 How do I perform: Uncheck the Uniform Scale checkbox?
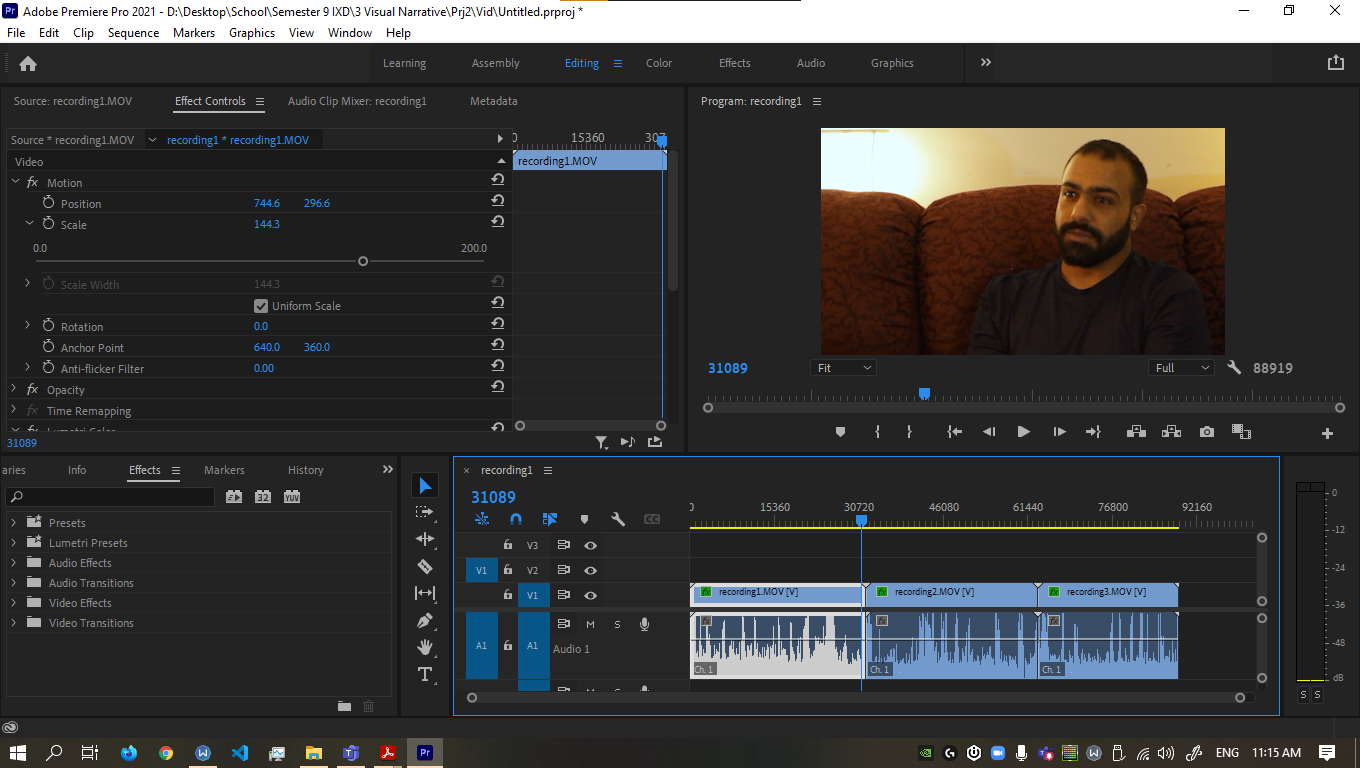(261, 306)
